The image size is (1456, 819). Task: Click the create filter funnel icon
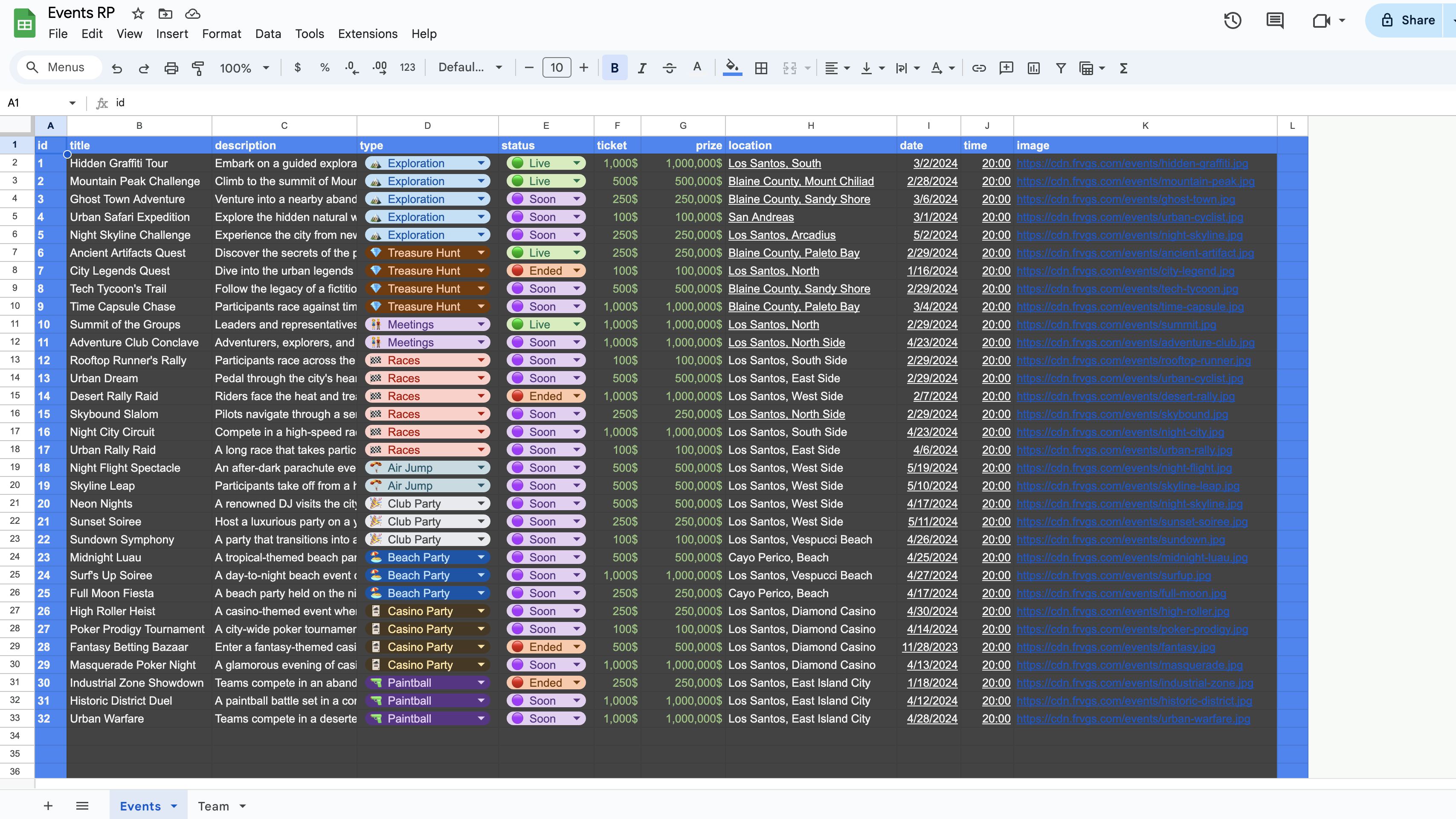point(1060,68)
